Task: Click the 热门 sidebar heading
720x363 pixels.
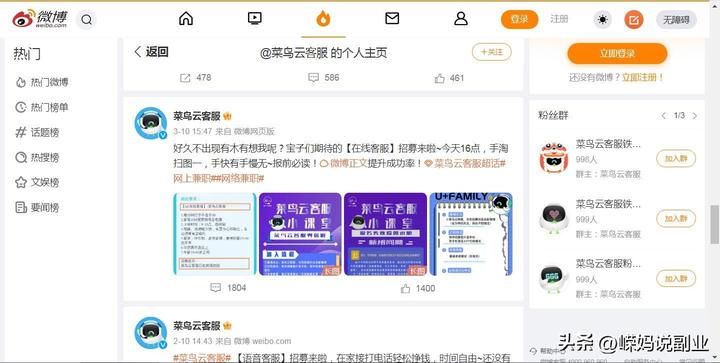Action: (27, 54)
